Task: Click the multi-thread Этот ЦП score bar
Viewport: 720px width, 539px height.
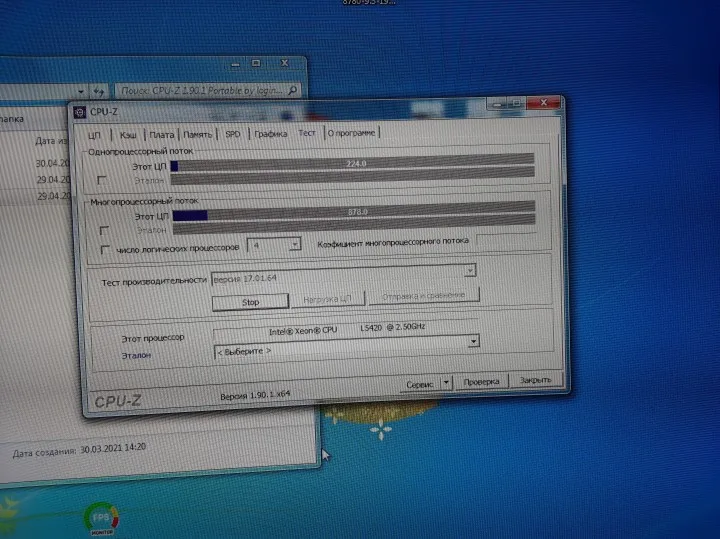Action: (x=354, y=212)
